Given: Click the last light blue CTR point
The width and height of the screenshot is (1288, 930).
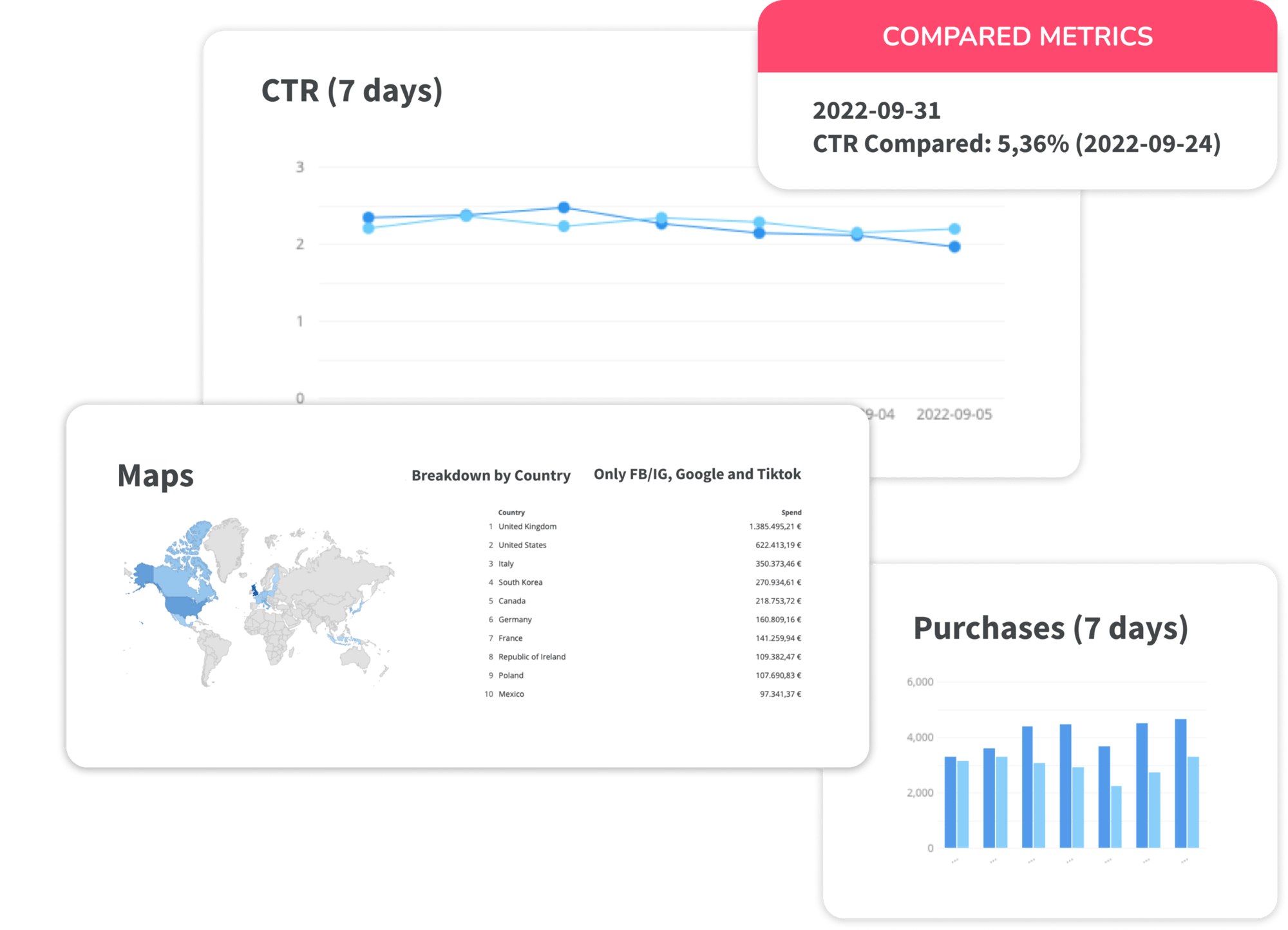Looking at the screenshot, I should [954, 229].
